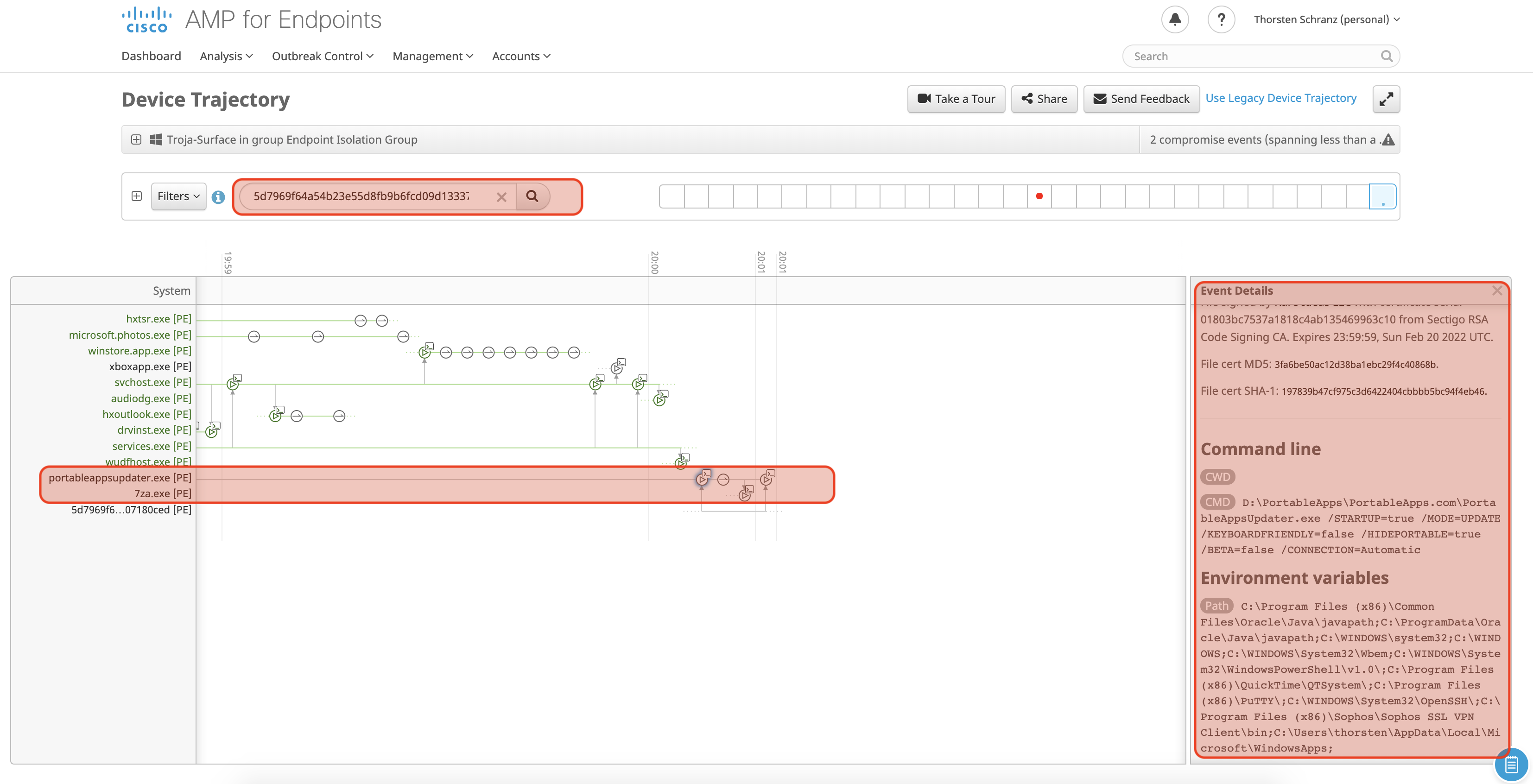Click the notifications bell icon
The width and height of the screenshot is (1533, 784).
(1175, 19)
